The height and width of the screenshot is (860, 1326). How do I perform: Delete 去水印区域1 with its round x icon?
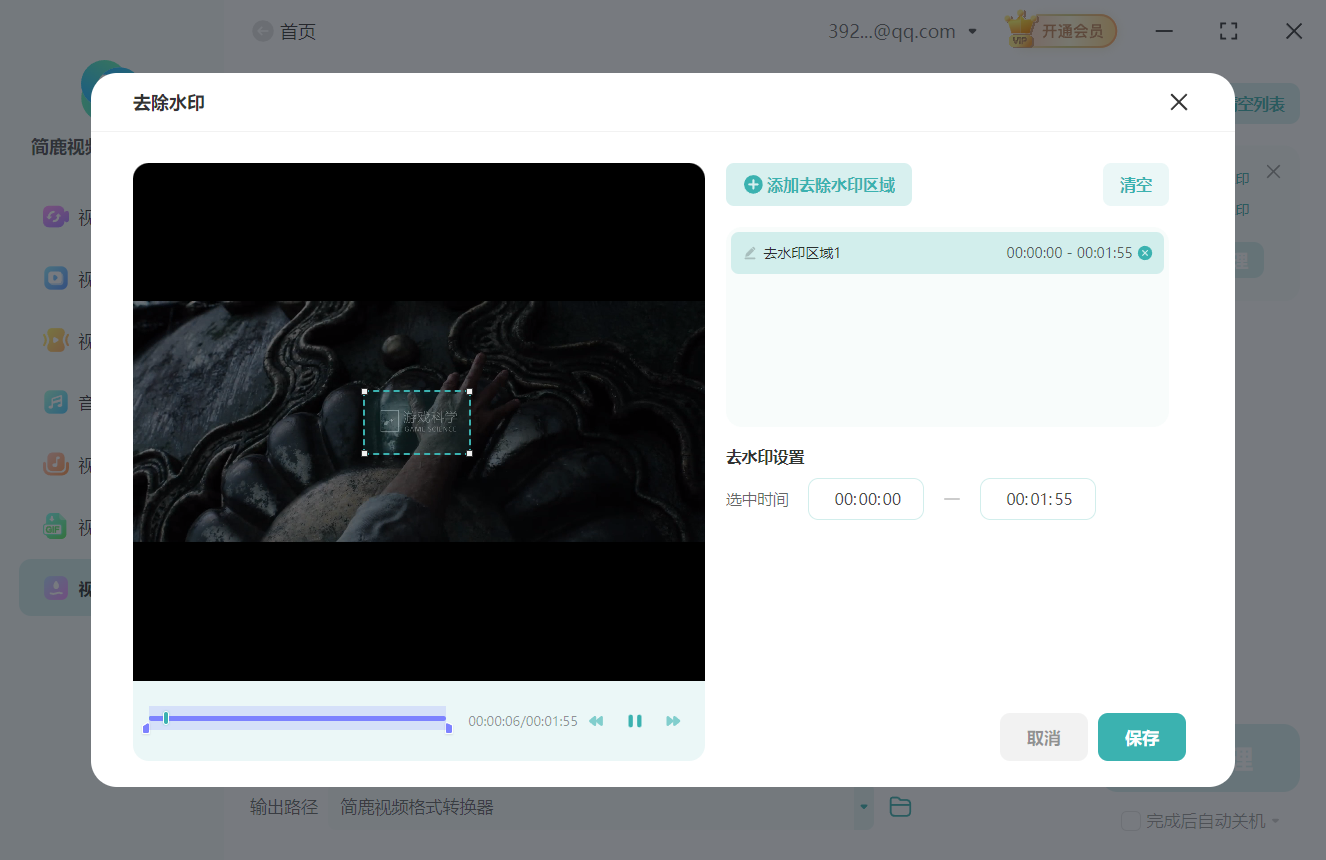(x=1145, y=253)
